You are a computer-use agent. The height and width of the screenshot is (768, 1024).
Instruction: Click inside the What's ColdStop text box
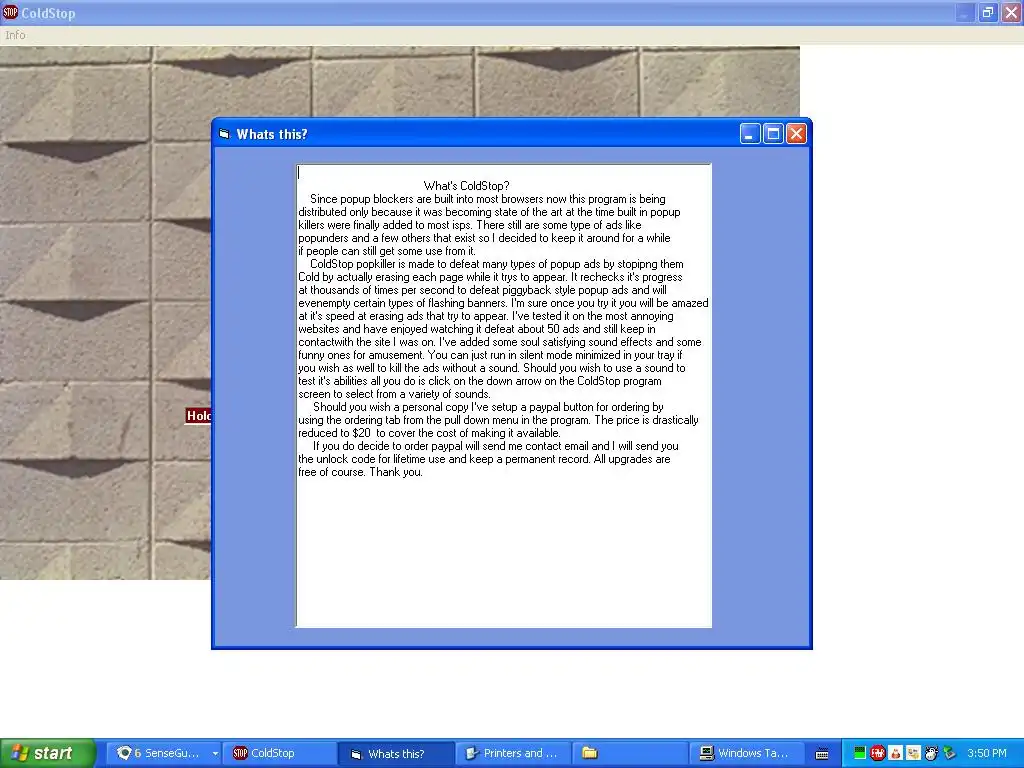pyautogui.click(x=504, y=396)
